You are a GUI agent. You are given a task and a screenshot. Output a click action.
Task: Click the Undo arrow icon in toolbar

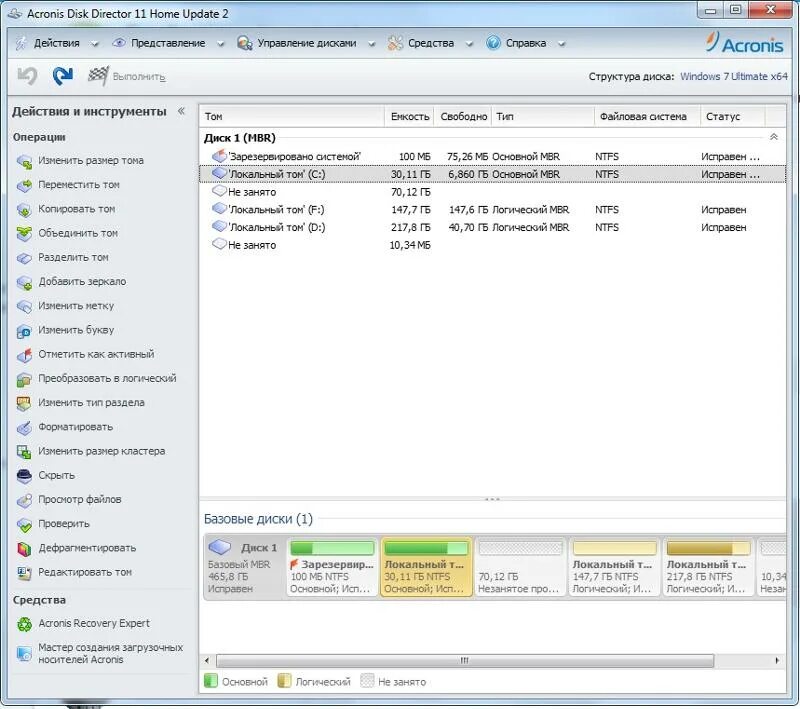[27, 76]
